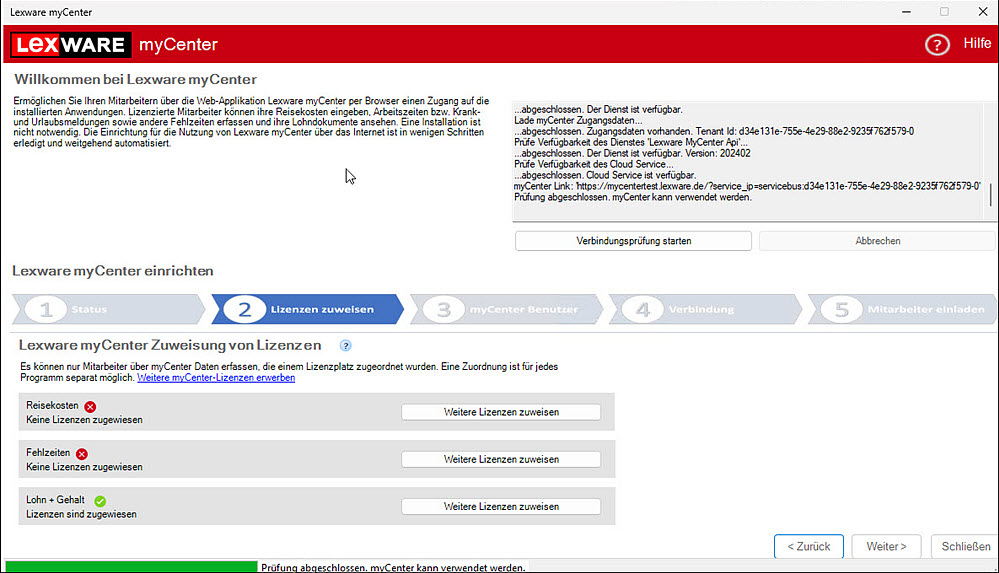
Task: Click the Schließen button
Action: coord(964,546)
